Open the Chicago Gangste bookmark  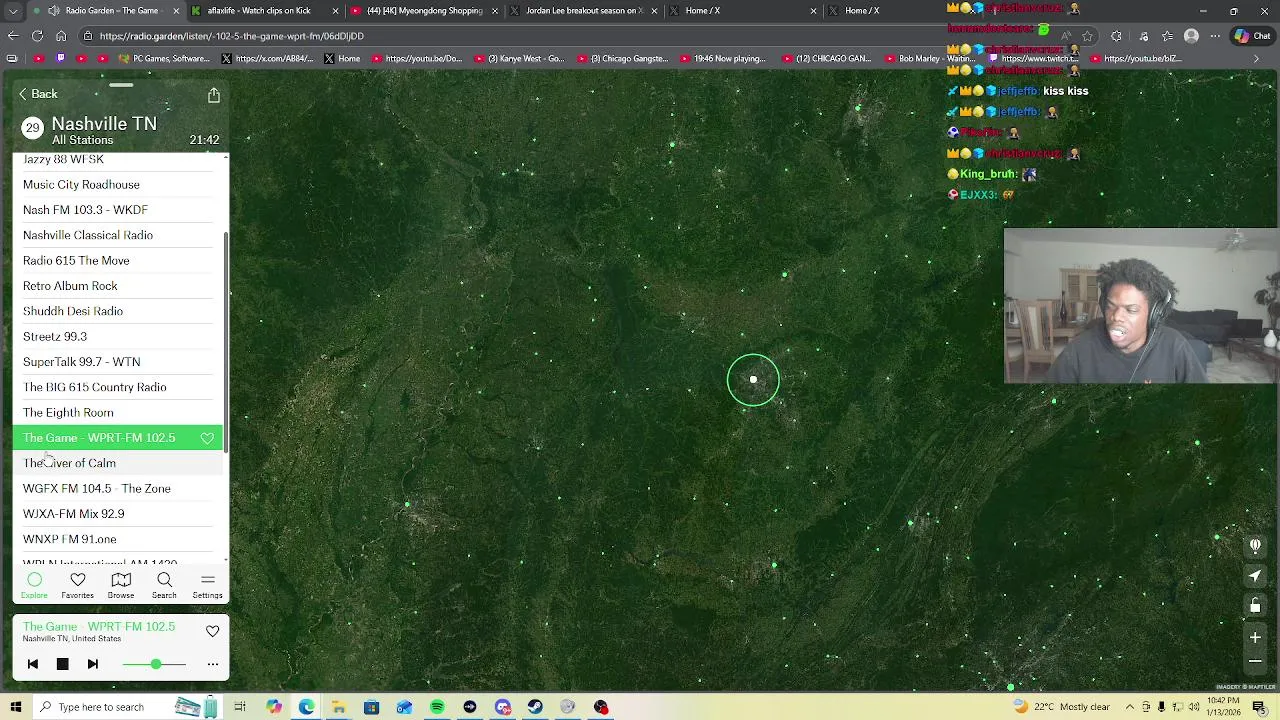[621, 59]
